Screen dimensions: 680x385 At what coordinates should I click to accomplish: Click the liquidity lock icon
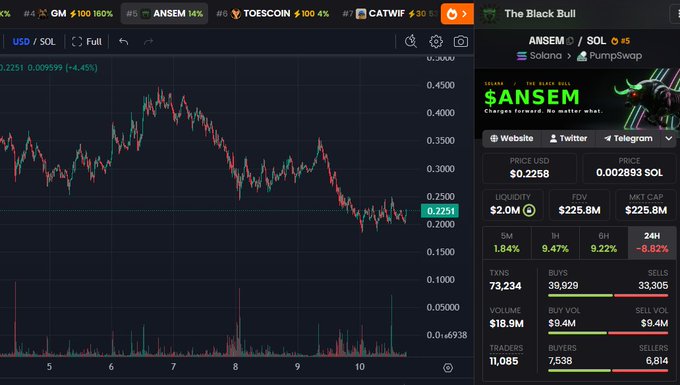click(529, 210)
